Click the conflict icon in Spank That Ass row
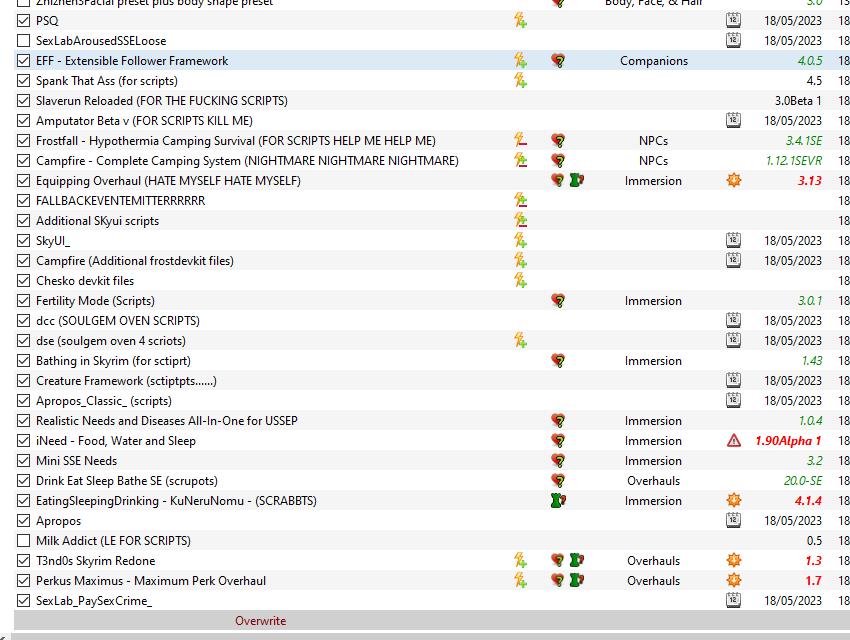The image size is (850, 640). pyautogui.click(x=520, y=81)
